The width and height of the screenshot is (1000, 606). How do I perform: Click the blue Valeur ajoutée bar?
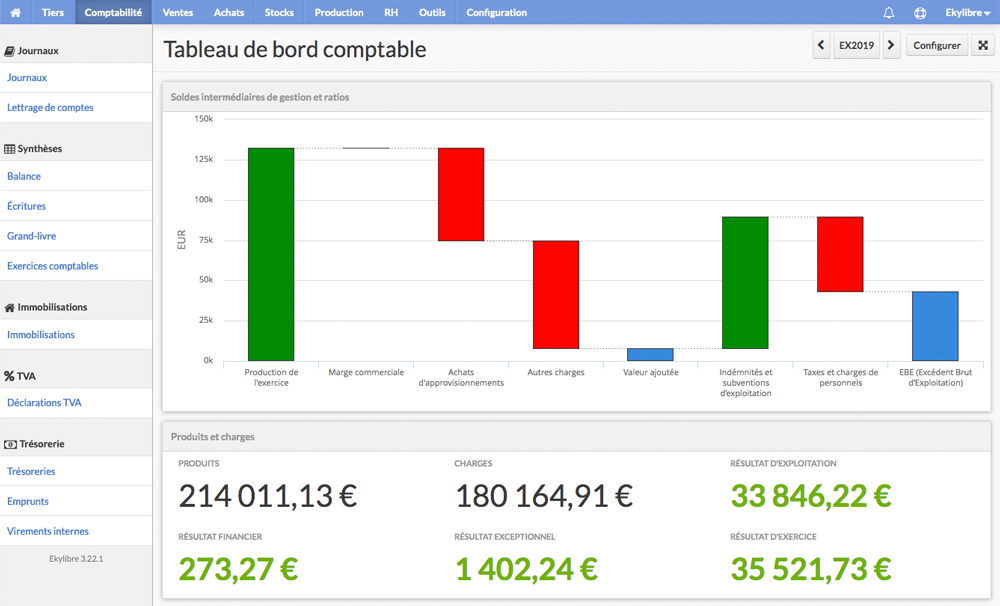coord(650,354)
